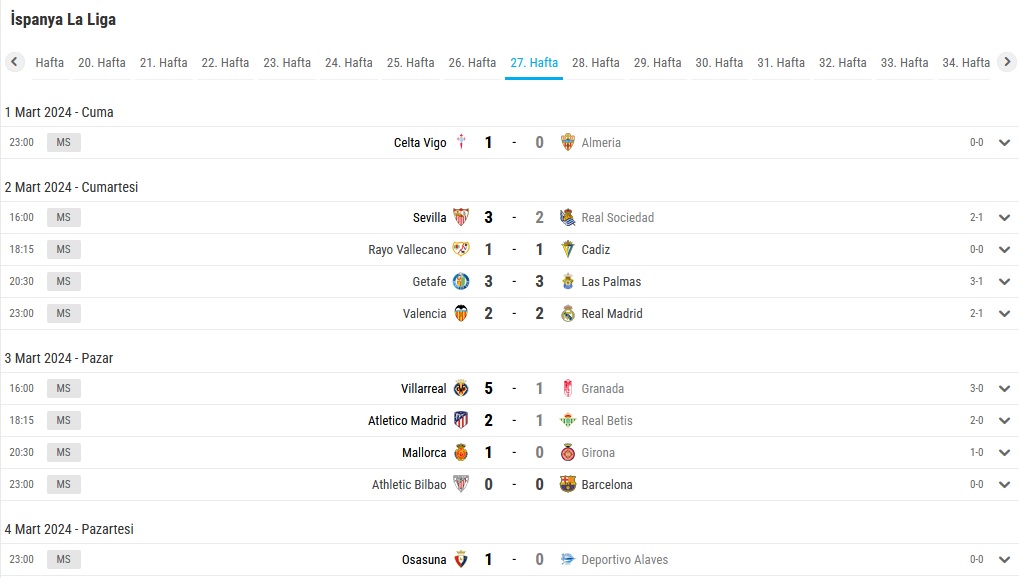The width and height of the screenshot is (1019, 578).
Task: Click the Real Betis crest
Action: (567, 420)
